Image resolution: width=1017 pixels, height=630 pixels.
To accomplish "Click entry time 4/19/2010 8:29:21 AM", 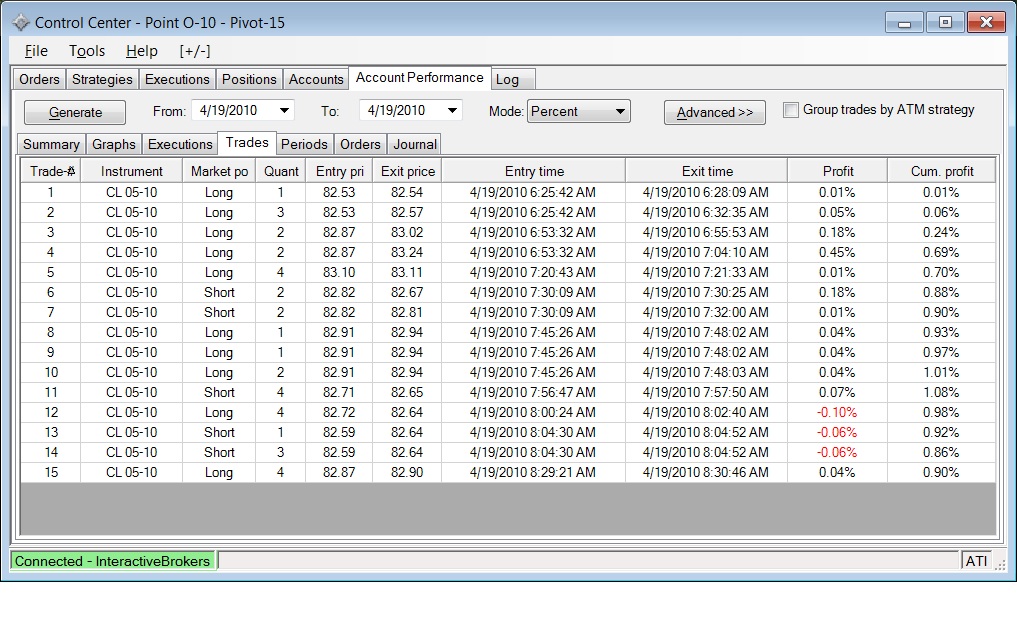I will (532, 472).
